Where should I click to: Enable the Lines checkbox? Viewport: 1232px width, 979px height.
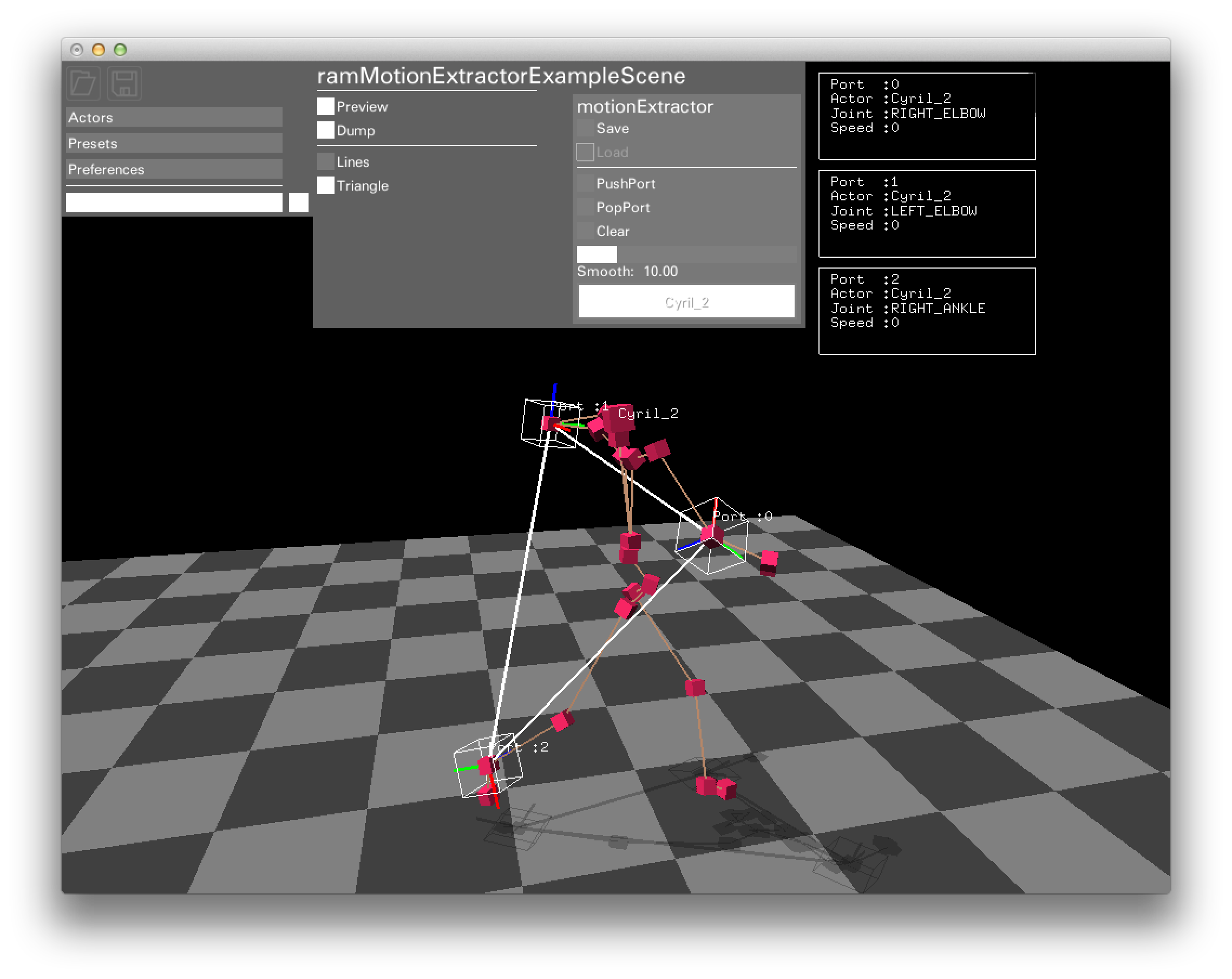click(x=326, y=162)
